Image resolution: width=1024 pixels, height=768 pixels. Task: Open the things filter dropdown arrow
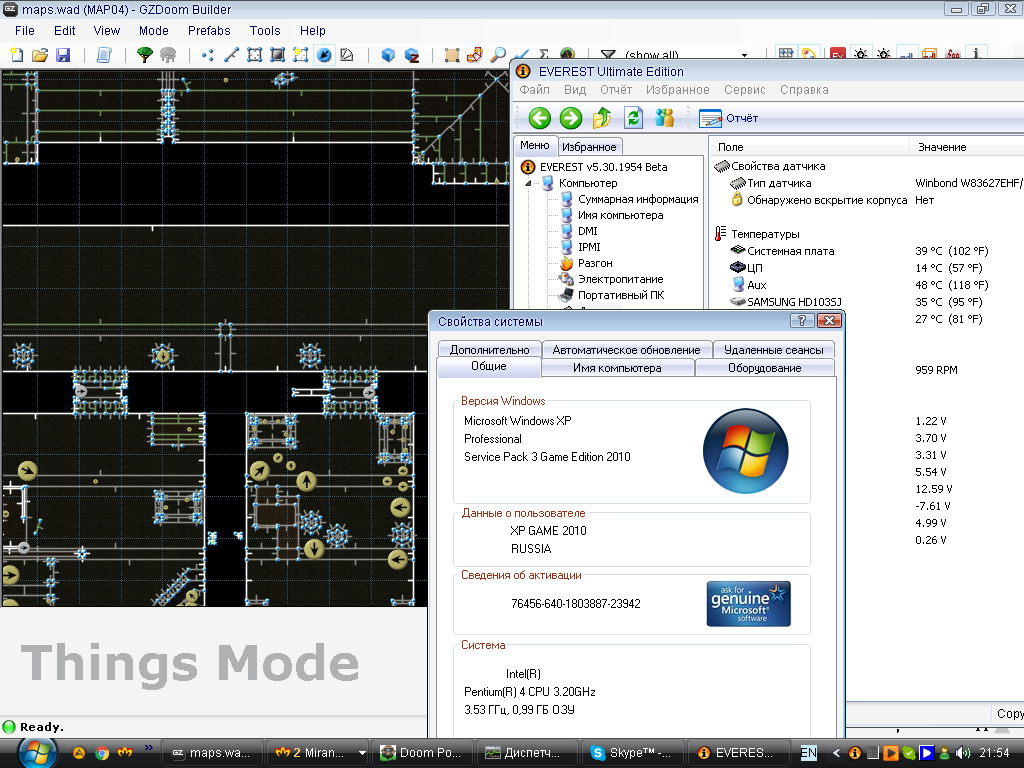[x=744, y=55]
